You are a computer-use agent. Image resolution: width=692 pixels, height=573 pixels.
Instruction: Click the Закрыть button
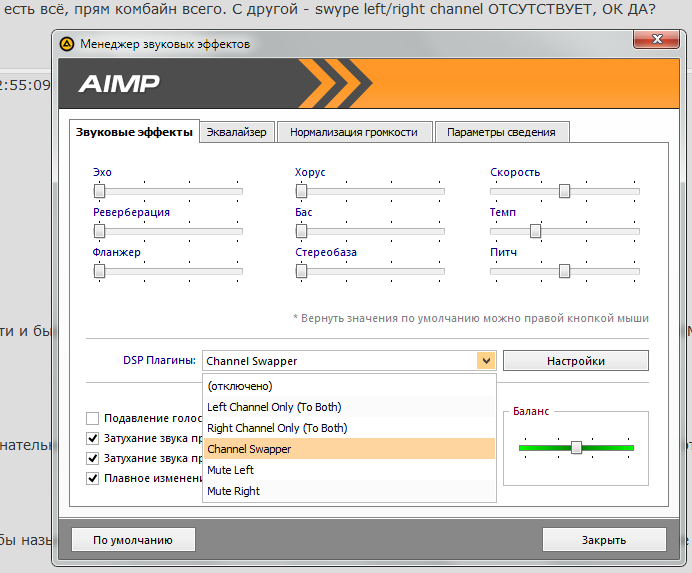[604, 540]
